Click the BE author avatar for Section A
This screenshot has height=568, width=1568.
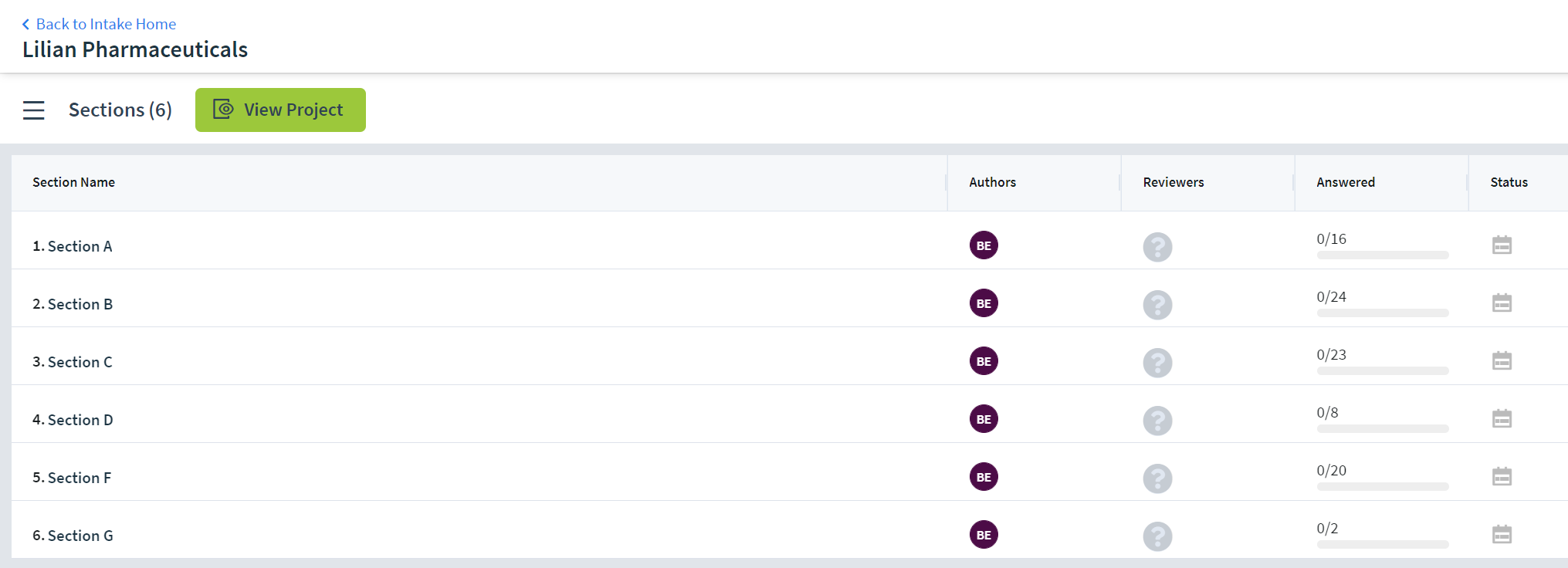[x=984, y=245]
